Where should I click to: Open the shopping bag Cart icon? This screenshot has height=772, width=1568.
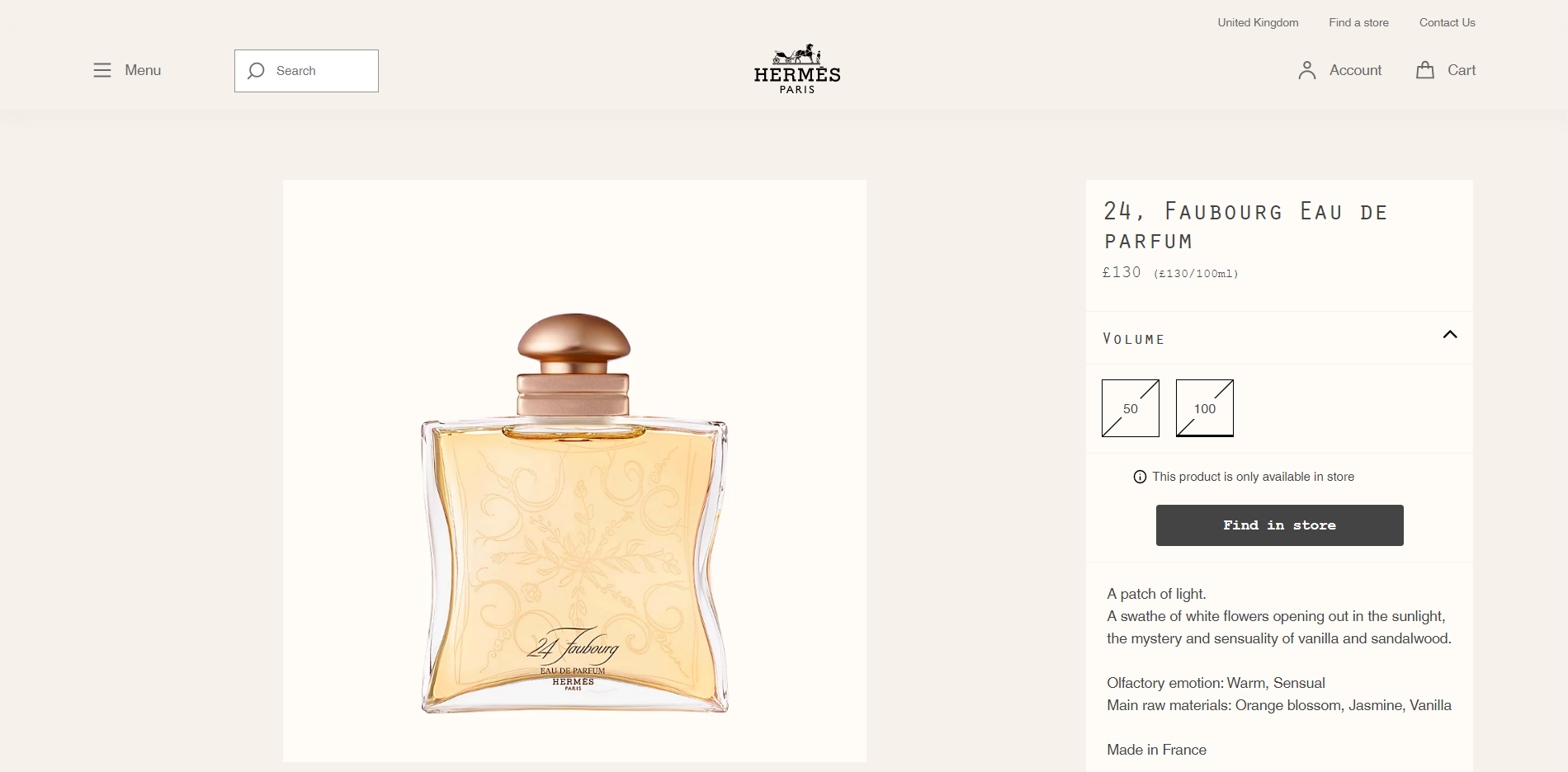[x=1425, y=70]
